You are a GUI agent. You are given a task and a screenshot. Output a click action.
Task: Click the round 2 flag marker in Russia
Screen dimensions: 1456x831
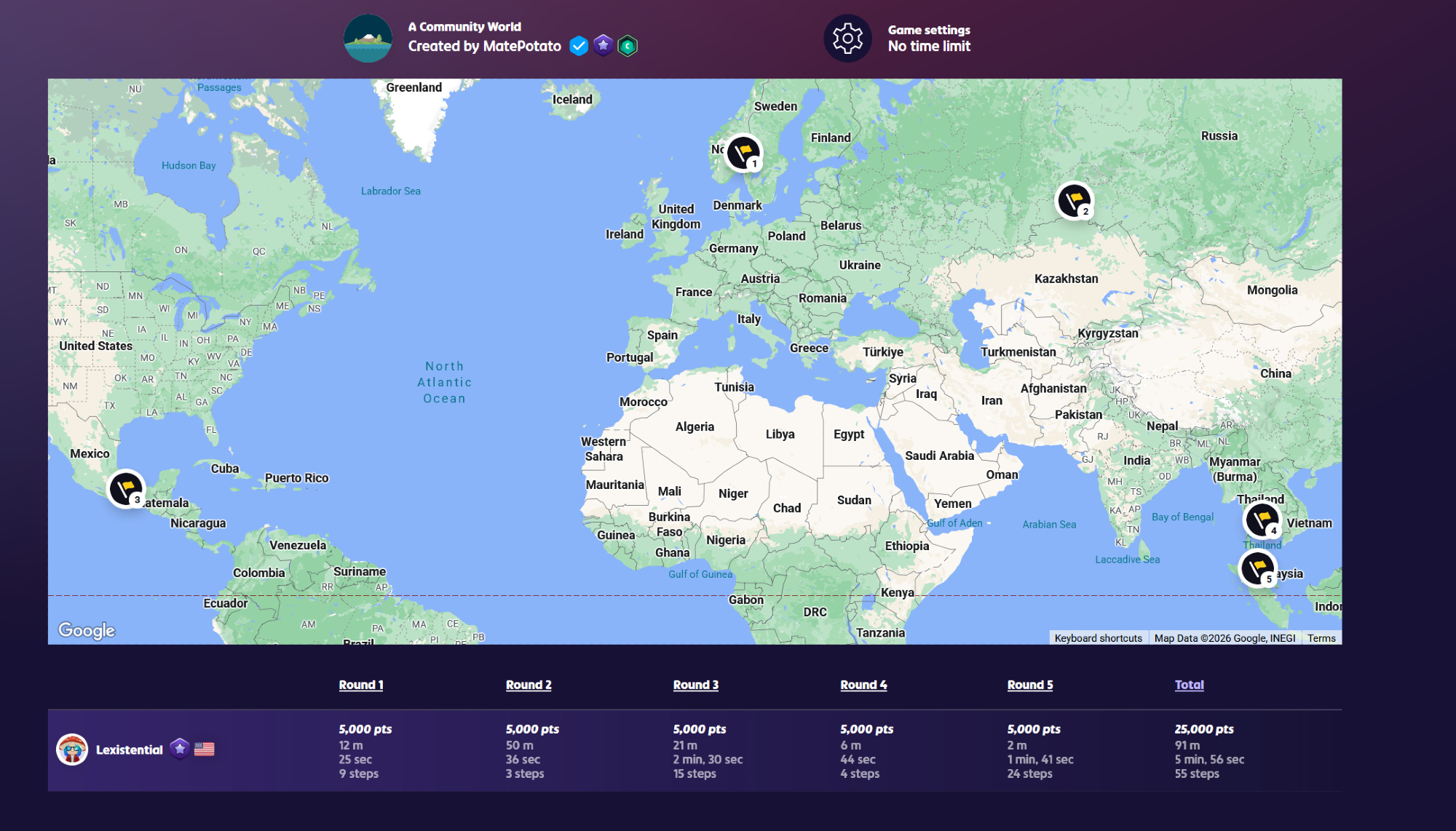click(1074, 200)
